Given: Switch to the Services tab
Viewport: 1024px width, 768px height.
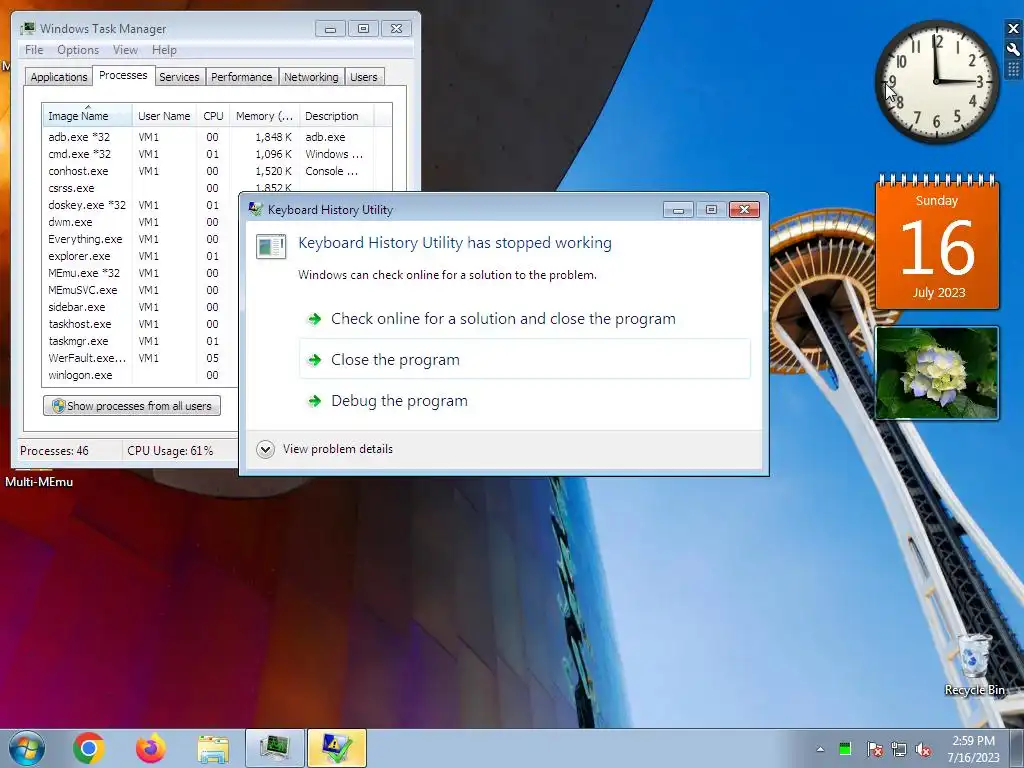Looking at the screenshot, I should click(179, 77).
